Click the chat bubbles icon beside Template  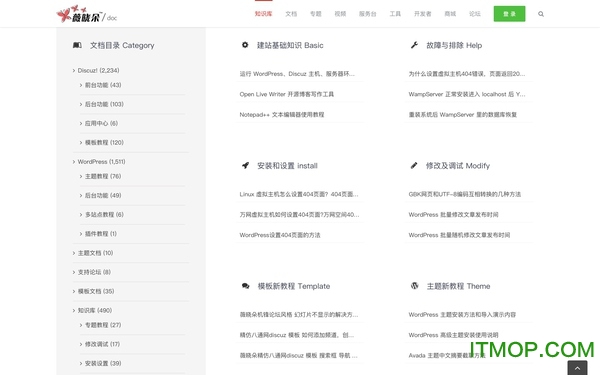(246, 286)
